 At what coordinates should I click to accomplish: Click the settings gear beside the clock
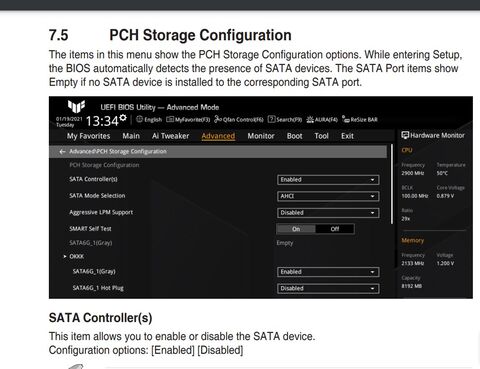click(123, 117)
